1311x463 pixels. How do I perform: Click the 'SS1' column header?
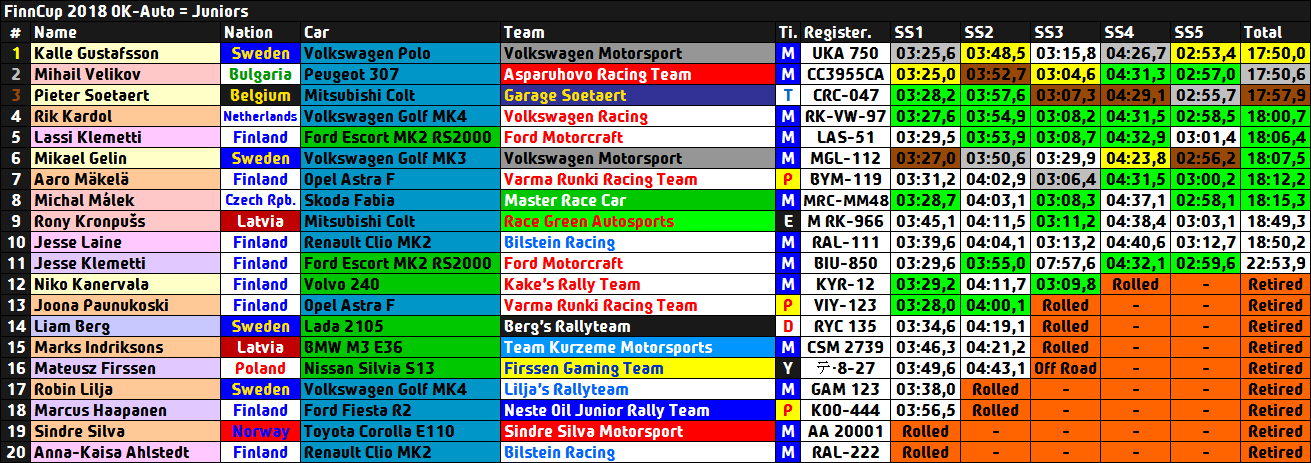pyautogui.click(x=925, y=32)
